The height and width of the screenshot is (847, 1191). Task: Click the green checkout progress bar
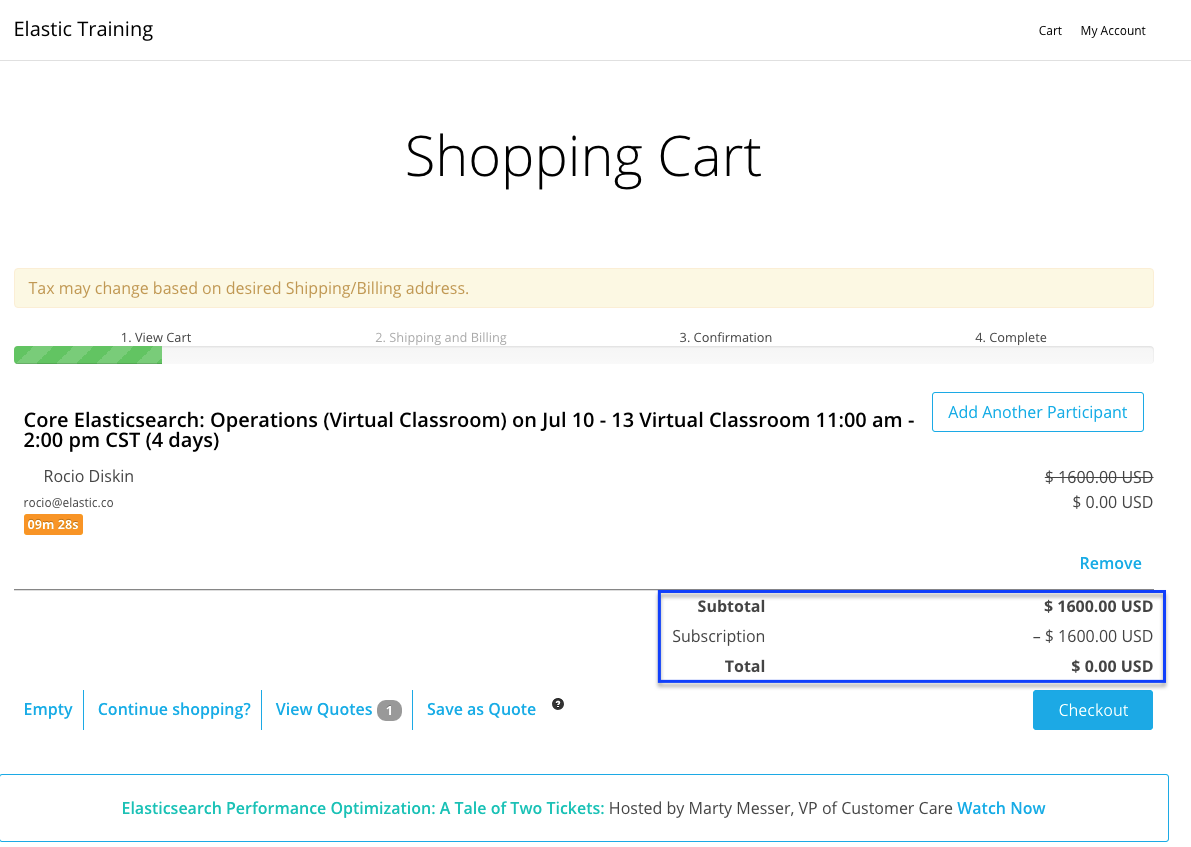88,355
